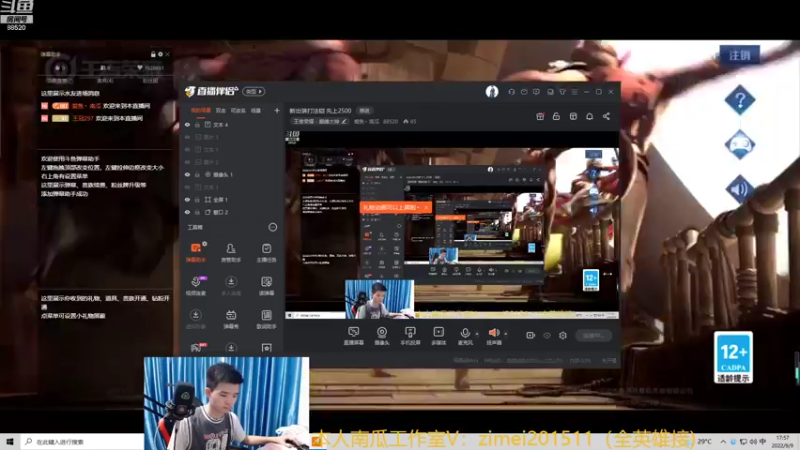Open the 视频连麦 tool

pyautogui.click(x=196, y=286)
